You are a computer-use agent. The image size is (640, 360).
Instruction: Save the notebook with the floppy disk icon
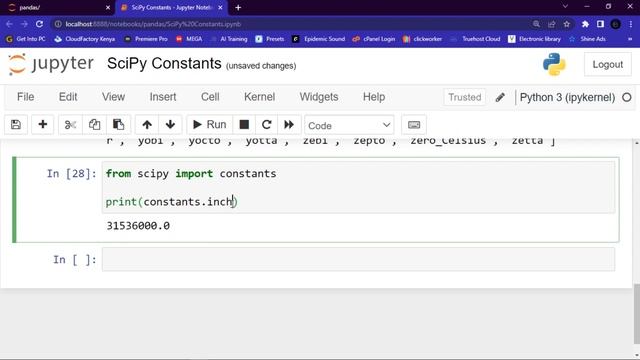16,124
